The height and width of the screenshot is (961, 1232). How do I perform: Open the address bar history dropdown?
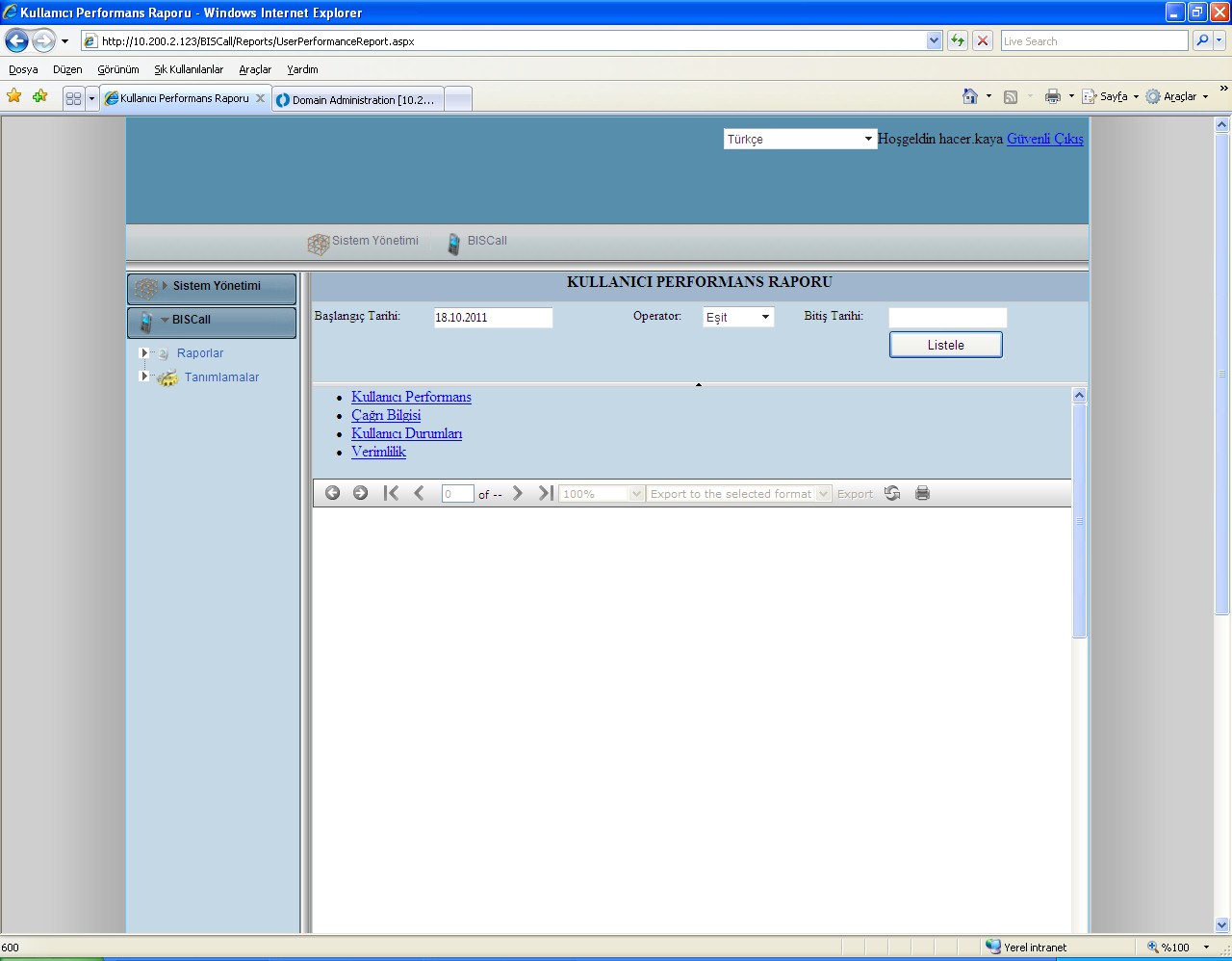pyautogui.click(x=934, y=40)
